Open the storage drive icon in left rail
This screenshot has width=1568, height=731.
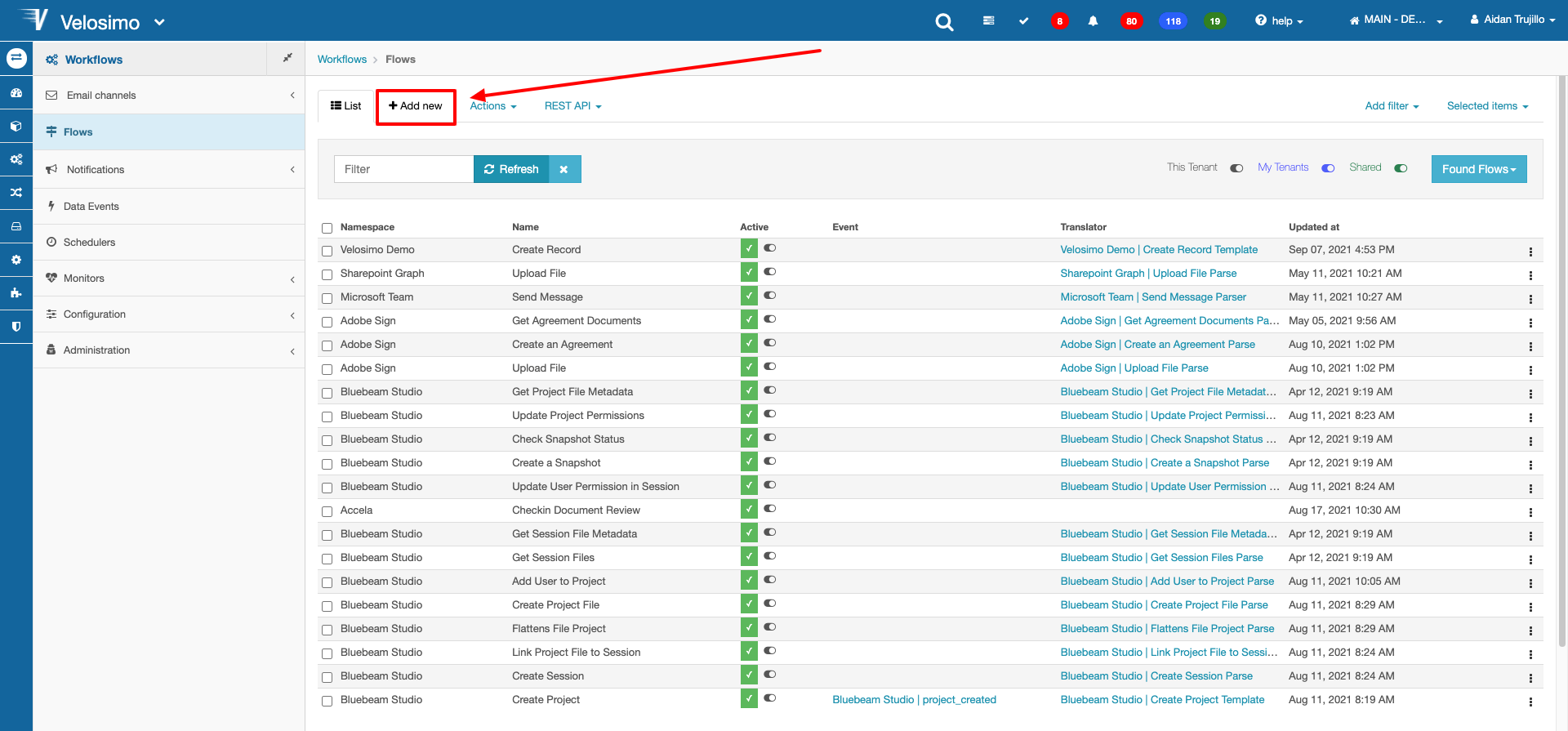click(16, 226)
